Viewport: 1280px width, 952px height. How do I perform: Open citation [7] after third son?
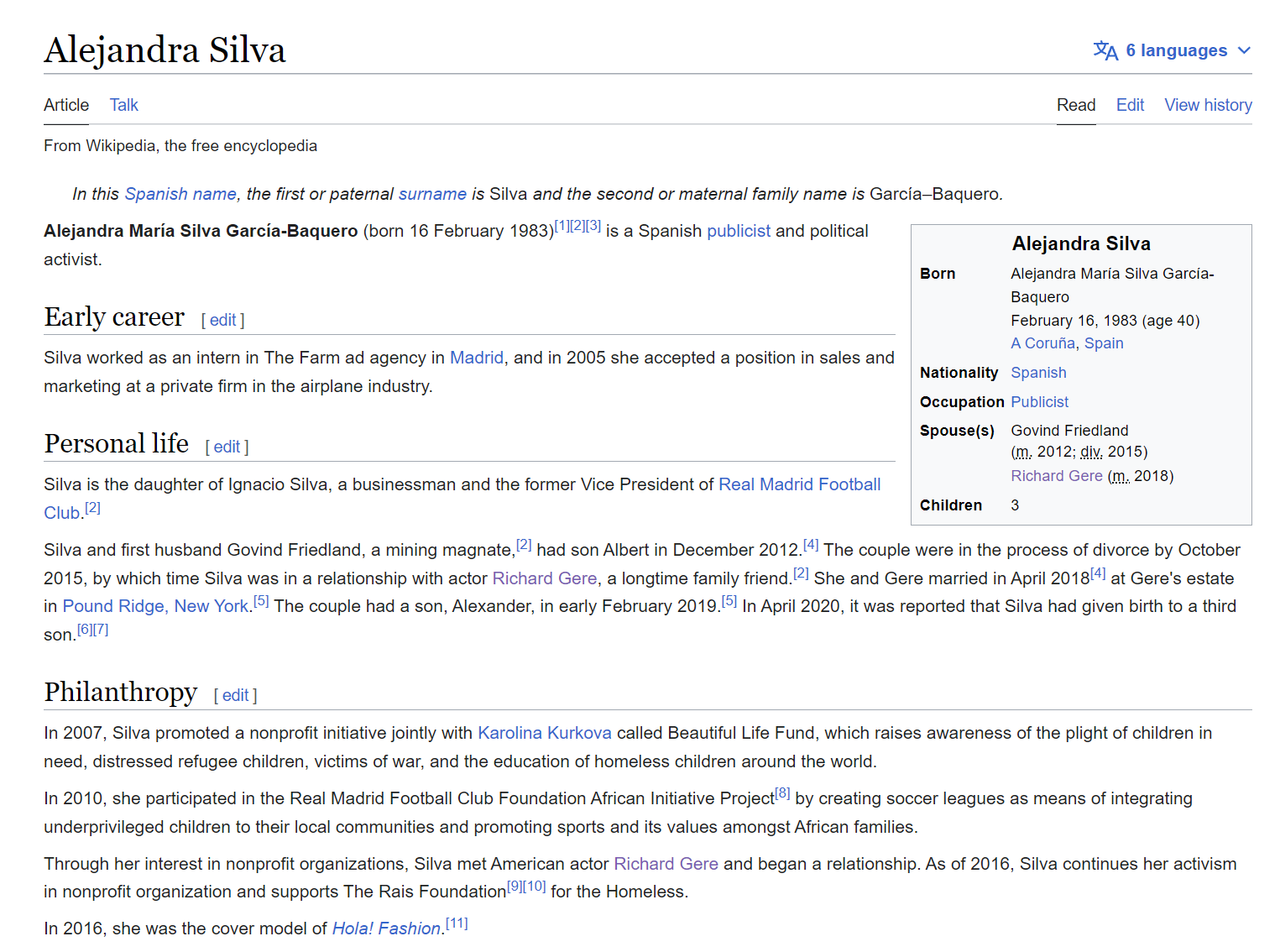[101, 630]
